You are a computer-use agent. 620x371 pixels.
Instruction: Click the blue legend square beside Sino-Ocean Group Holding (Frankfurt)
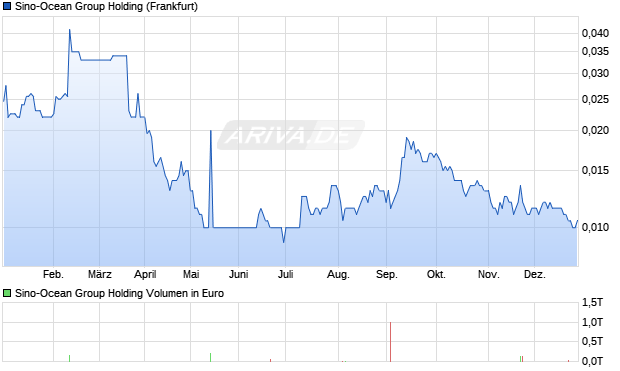point(7,7)
